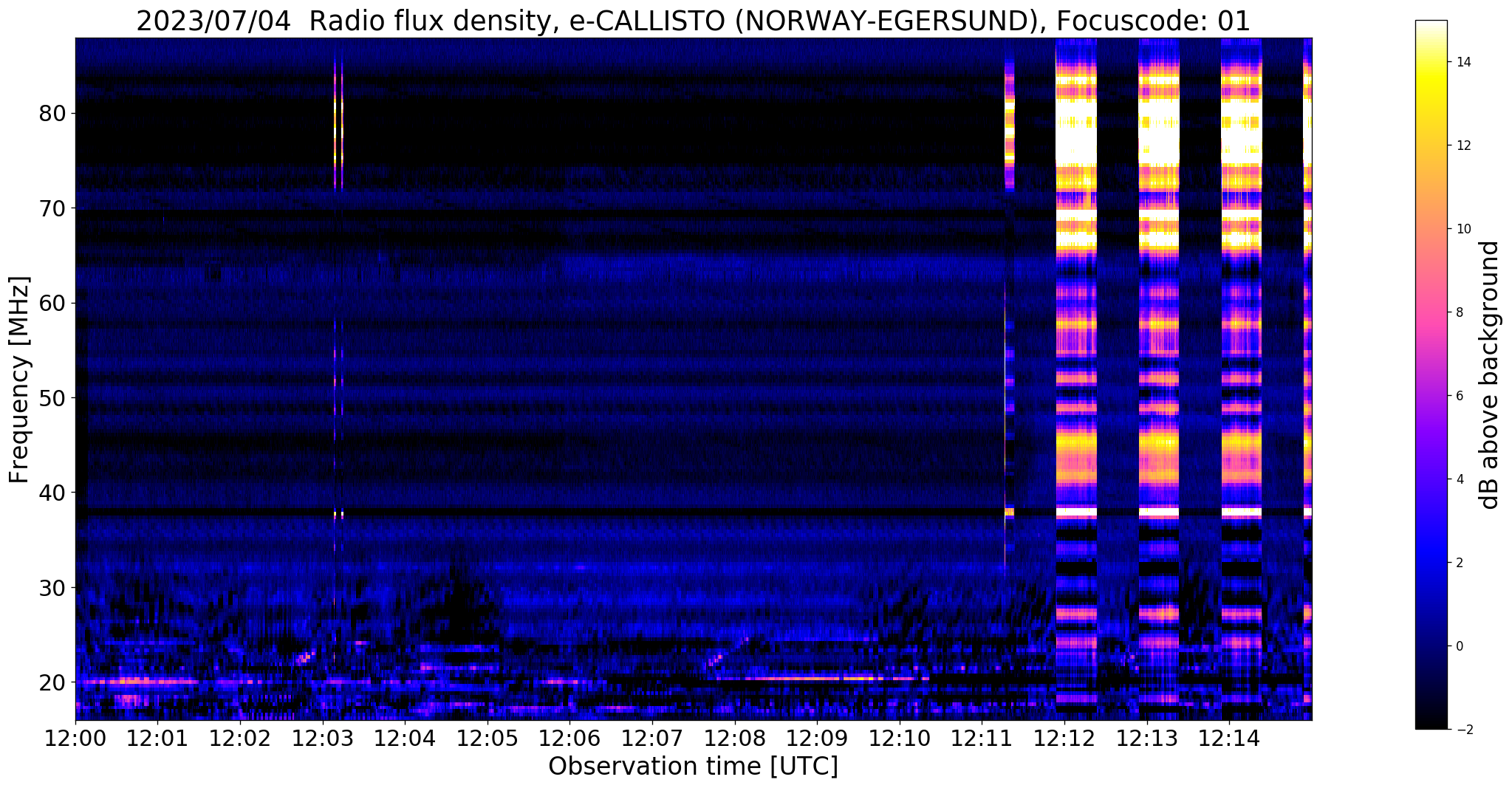This screenshot has width=1512, height=788.
Task: Click the 80 MHz frequency tick label
Action: tap(52, 114)
